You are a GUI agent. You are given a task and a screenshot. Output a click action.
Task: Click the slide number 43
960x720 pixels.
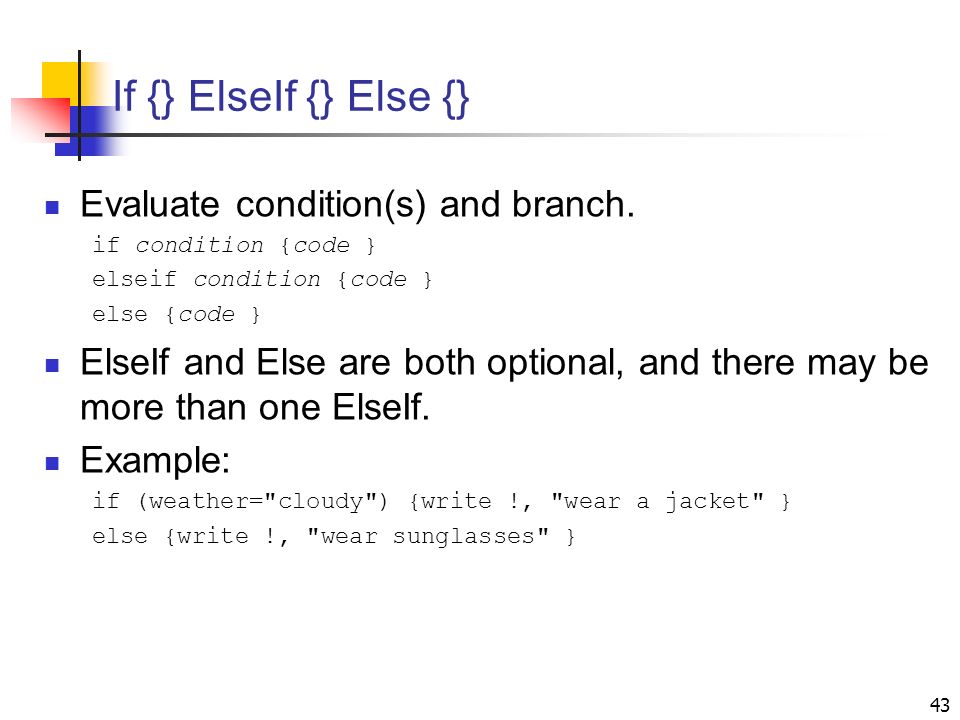pos(940,705)
